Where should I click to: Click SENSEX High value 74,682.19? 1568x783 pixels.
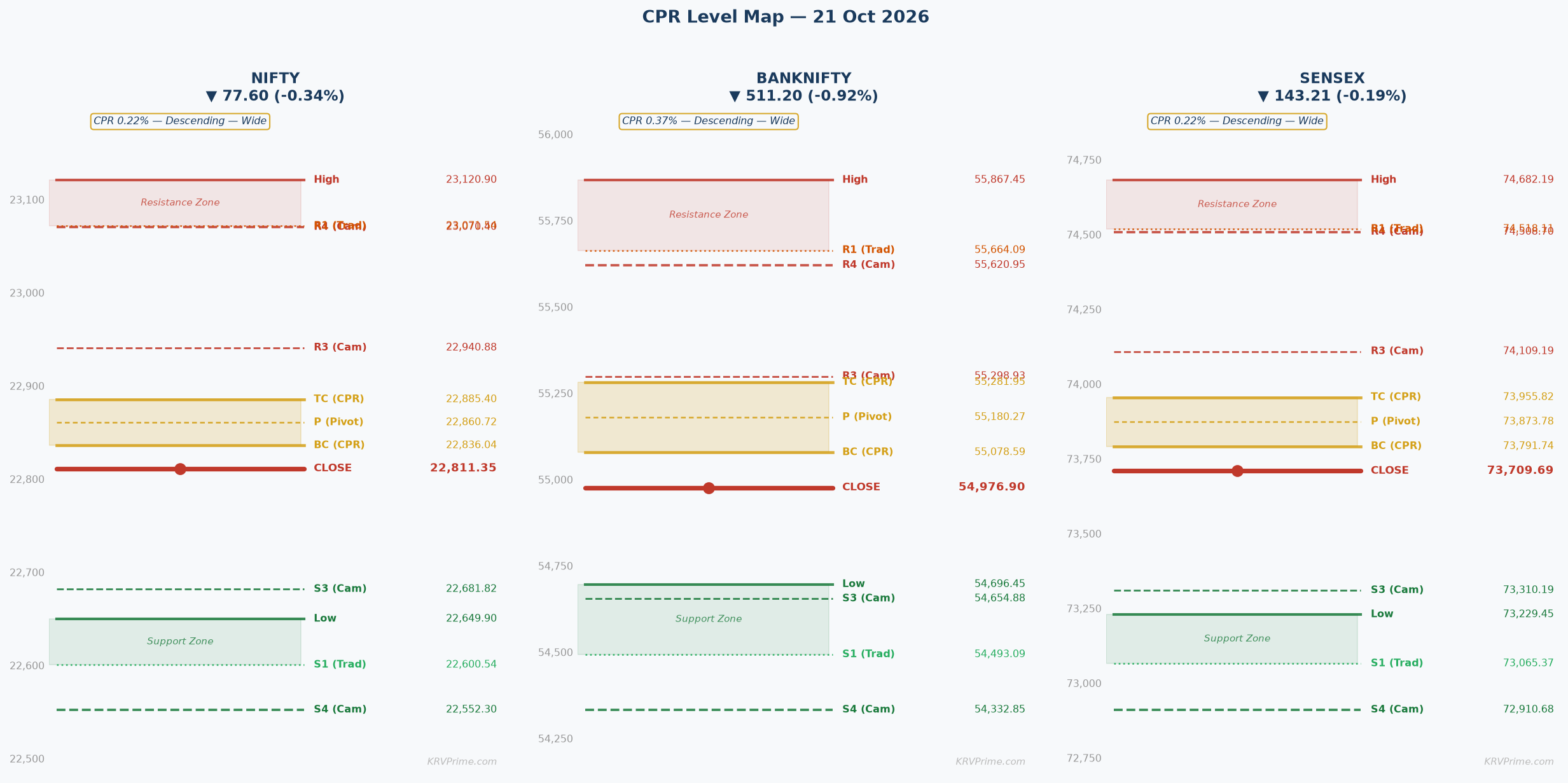coord(1529,180)
